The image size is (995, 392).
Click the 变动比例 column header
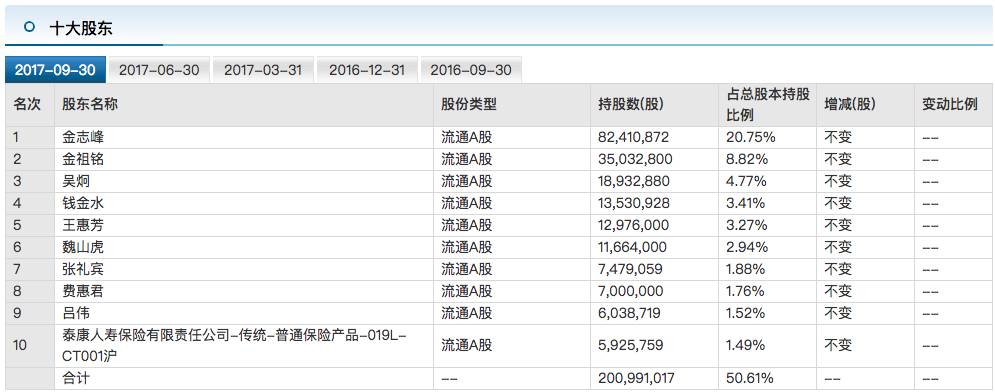pyautogui.click(x=950, y=105)
